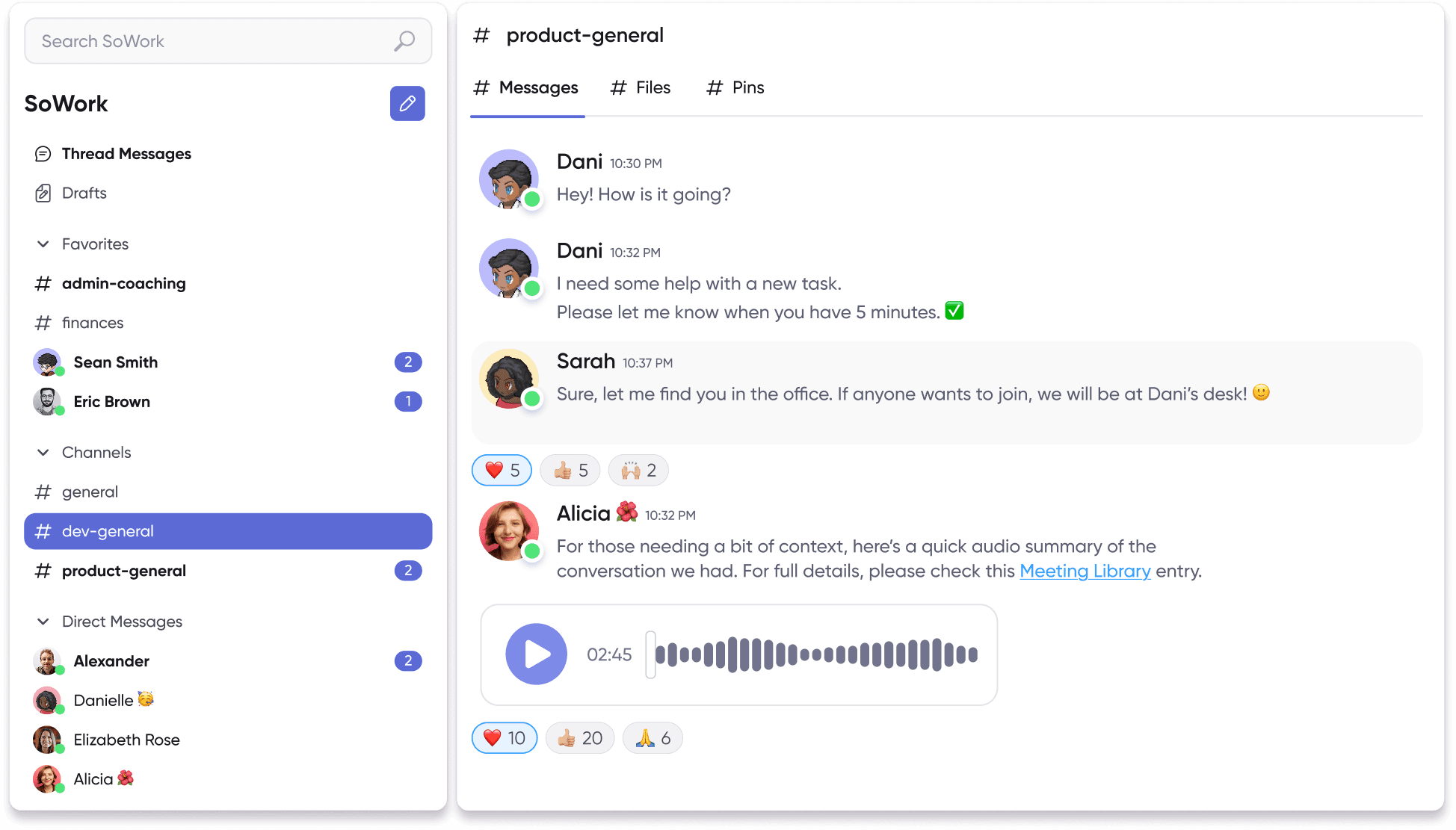Toggle the heart reaction with count 5
1456x830 pixels.
[502, 471]
